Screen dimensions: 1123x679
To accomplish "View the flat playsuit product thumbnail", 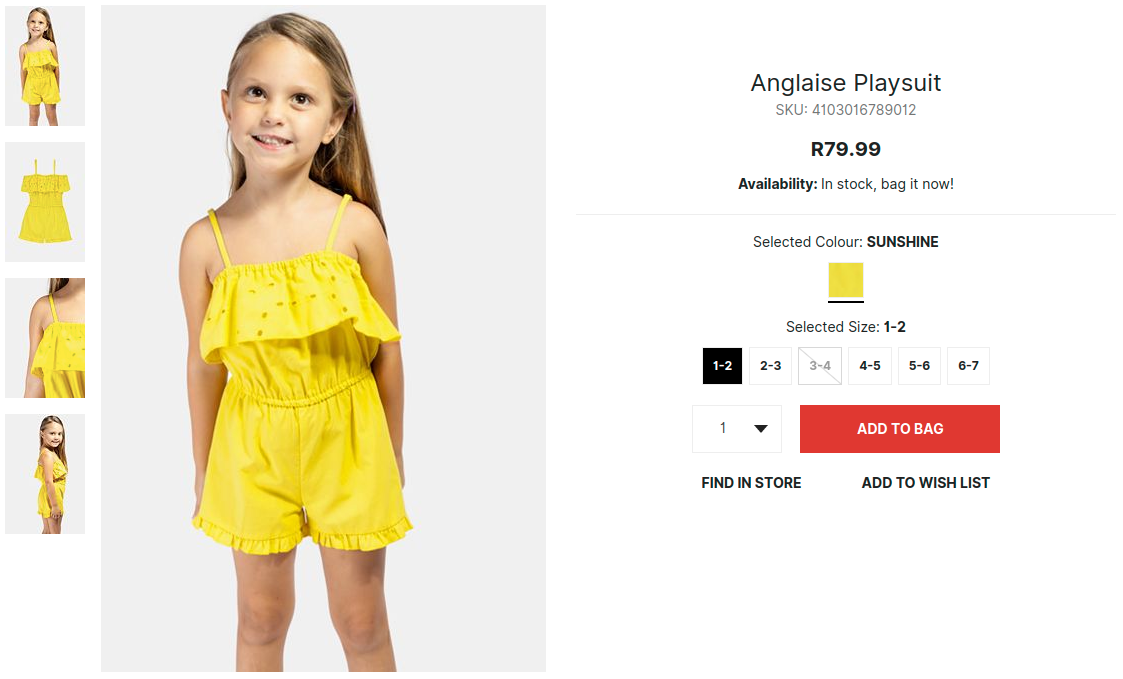I will click(45, 202).
